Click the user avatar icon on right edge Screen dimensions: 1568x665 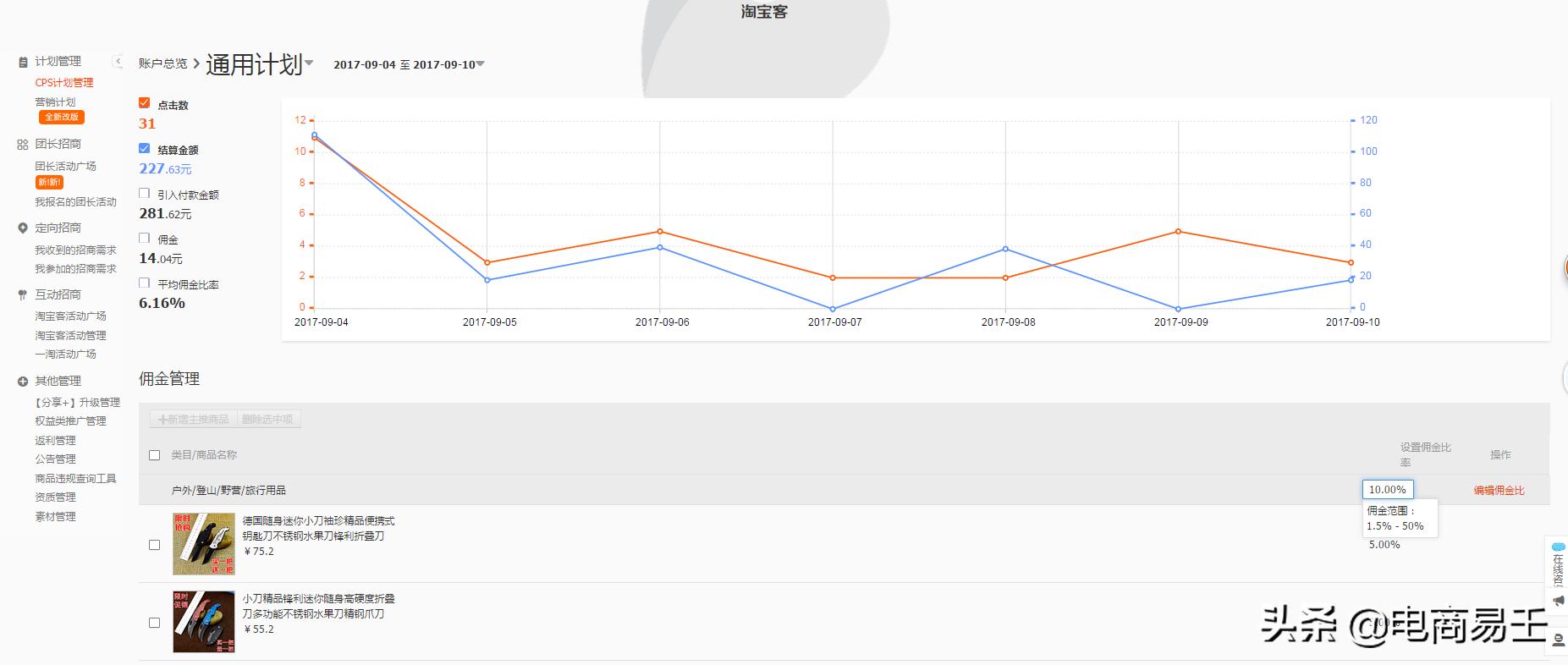tap(1559, 640)
